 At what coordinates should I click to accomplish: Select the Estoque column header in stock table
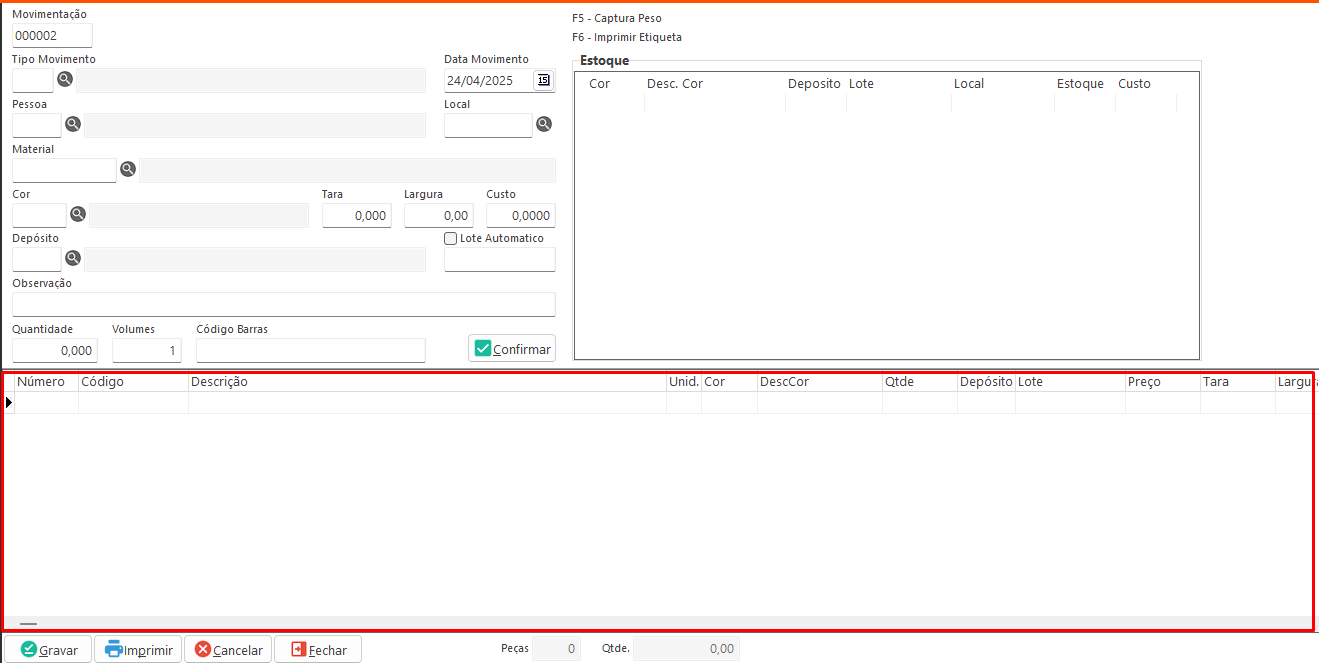click(x=1080, y=84)
